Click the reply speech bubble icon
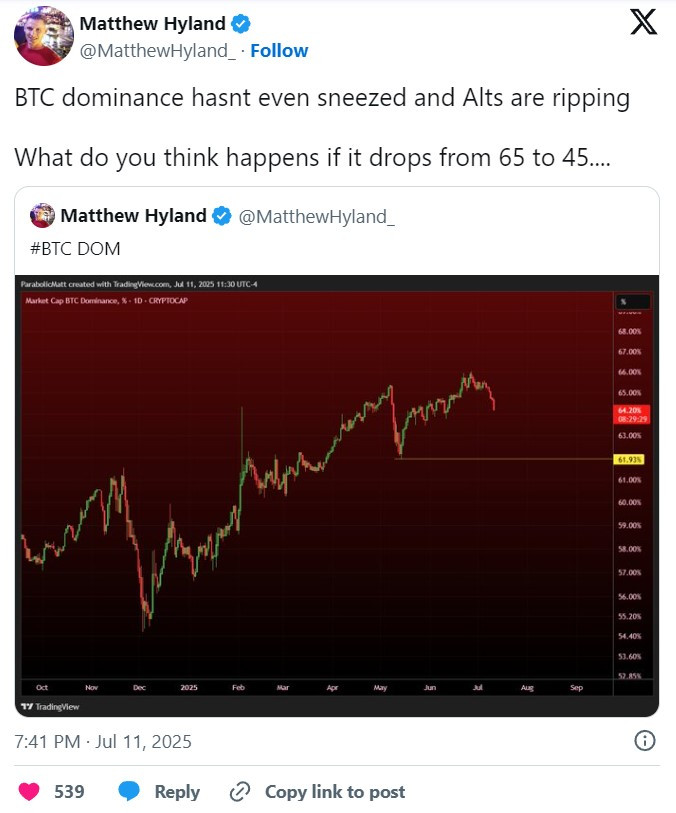 point(129,791)
